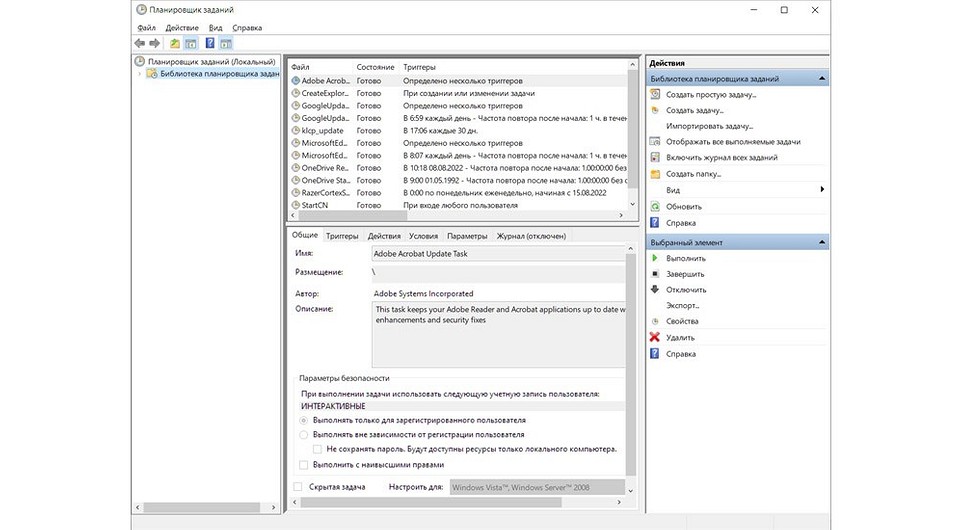Click the Завершить stop icon
This screenshot has height=530, width=960.
655,274
